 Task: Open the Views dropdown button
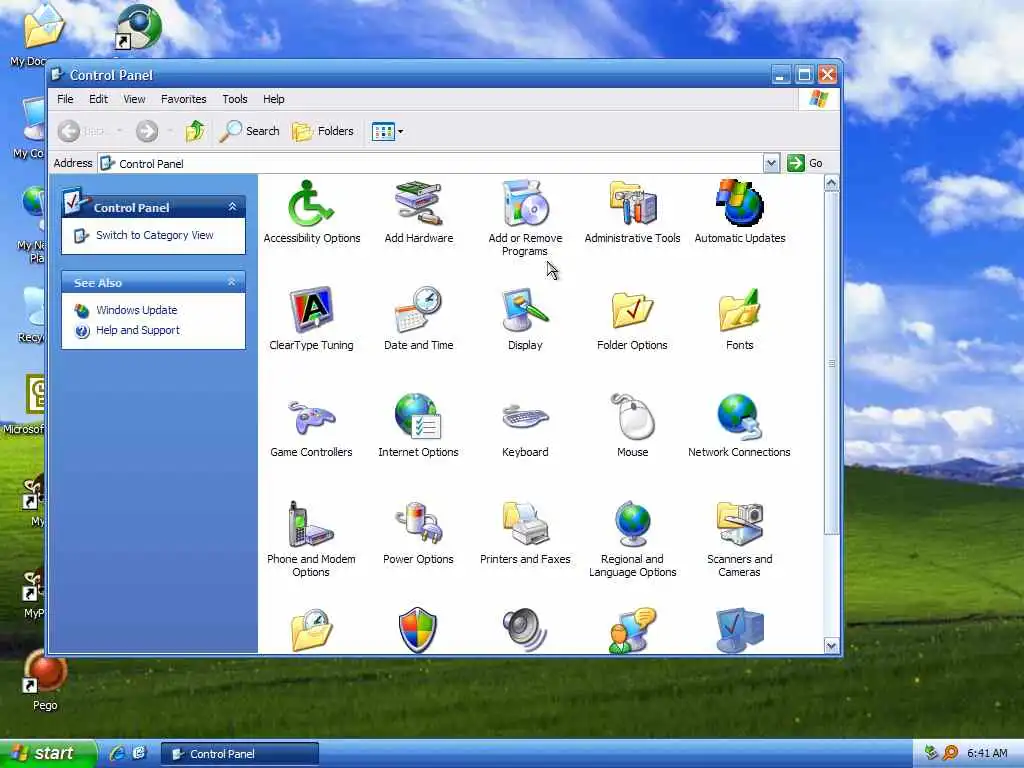[387, 131]
